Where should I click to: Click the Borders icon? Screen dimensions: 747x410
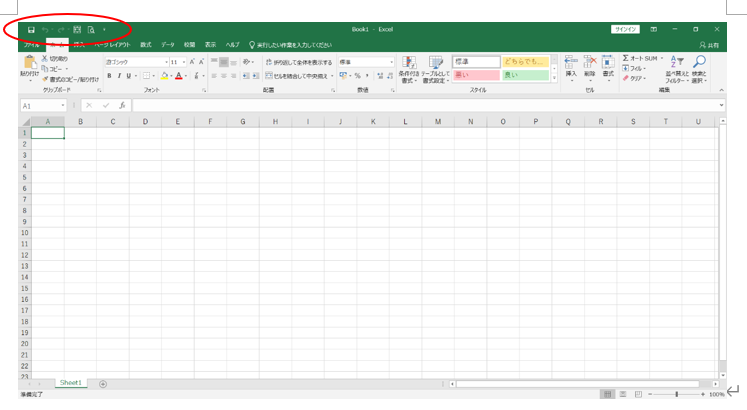[147, 76]
